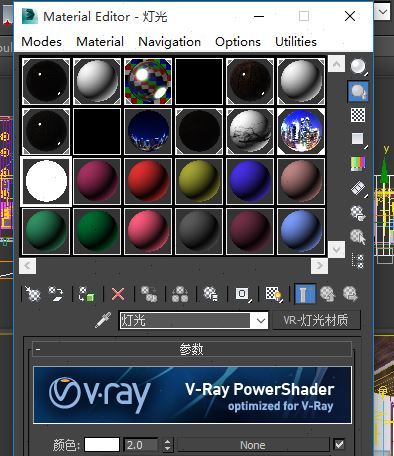394x456 pixels.
Task: Select the yellow sphere sample slot
Action: tap(199, 181)
